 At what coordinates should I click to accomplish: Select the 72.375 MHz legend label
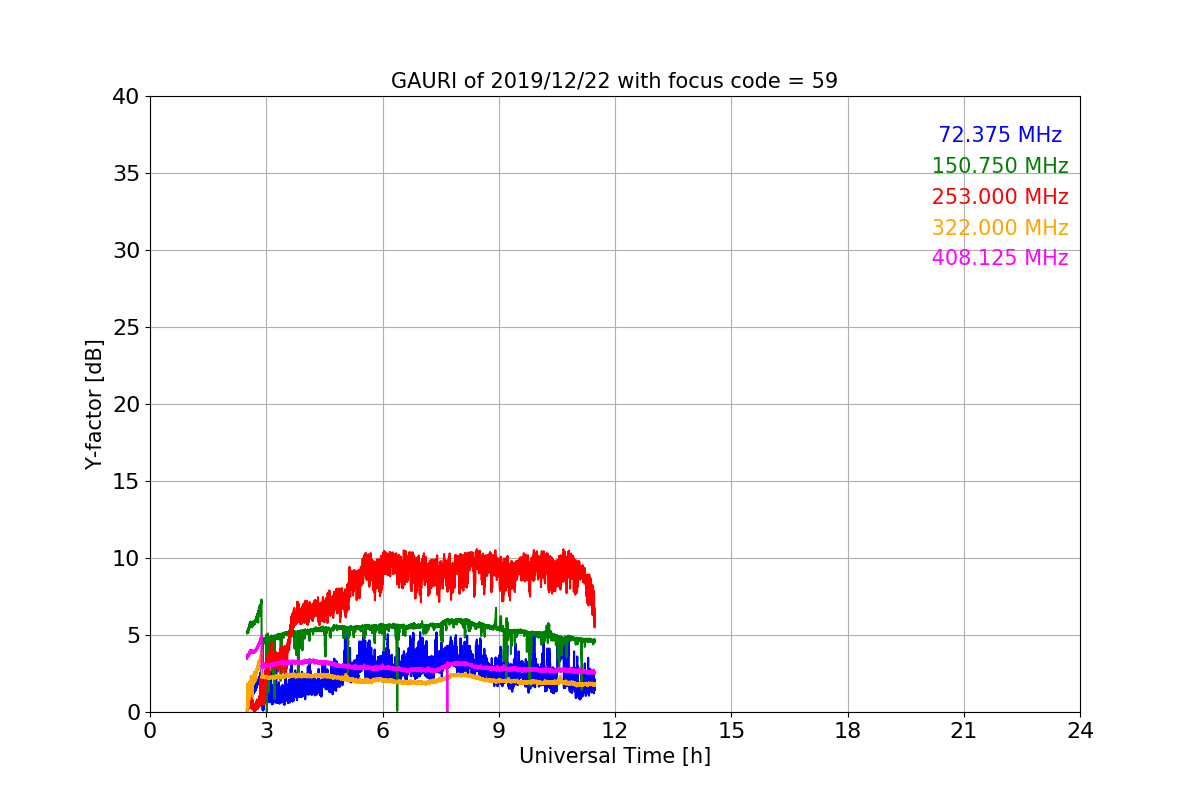coord(1000,135)
